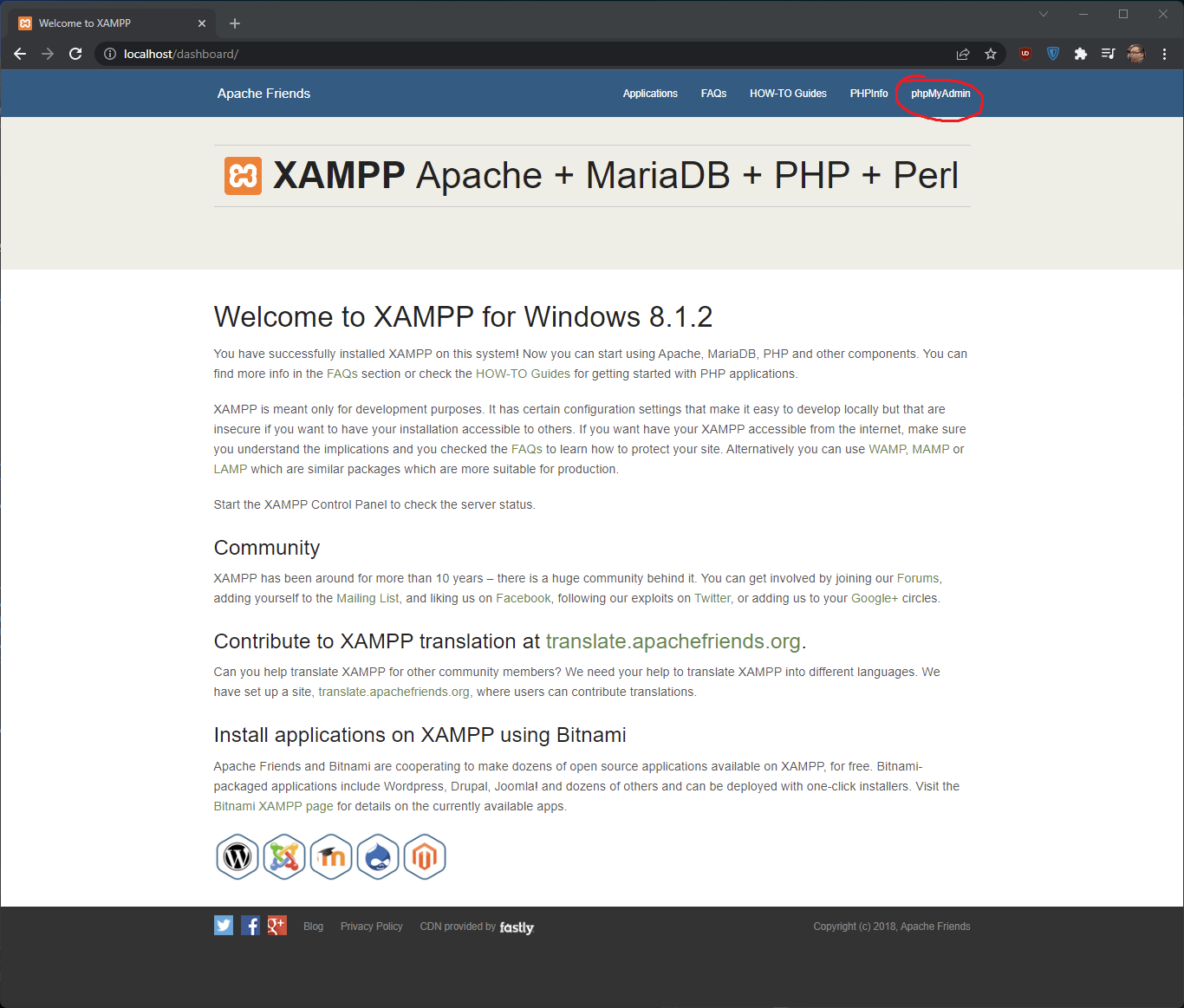Open Chrome three-dot menu
1184x1008 pixels.
click(1165, 54)
